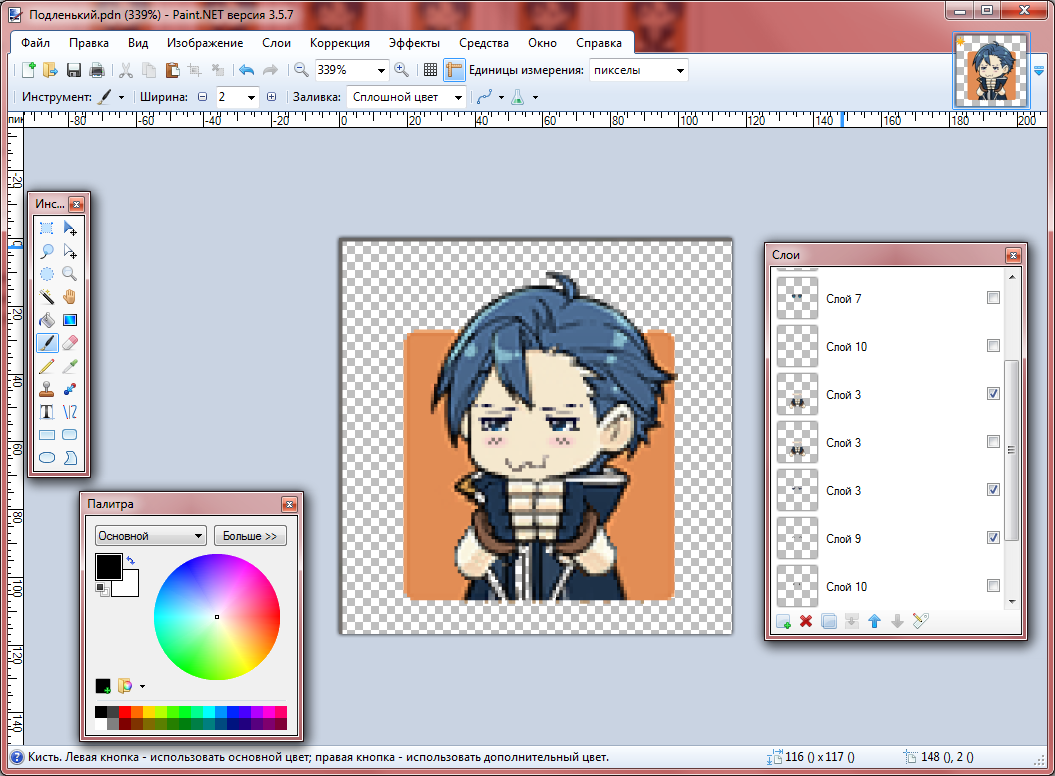Select the Pan hand tool
Image resolution: width=1055 pixels, height=776 pixels.
coord(69,297)
